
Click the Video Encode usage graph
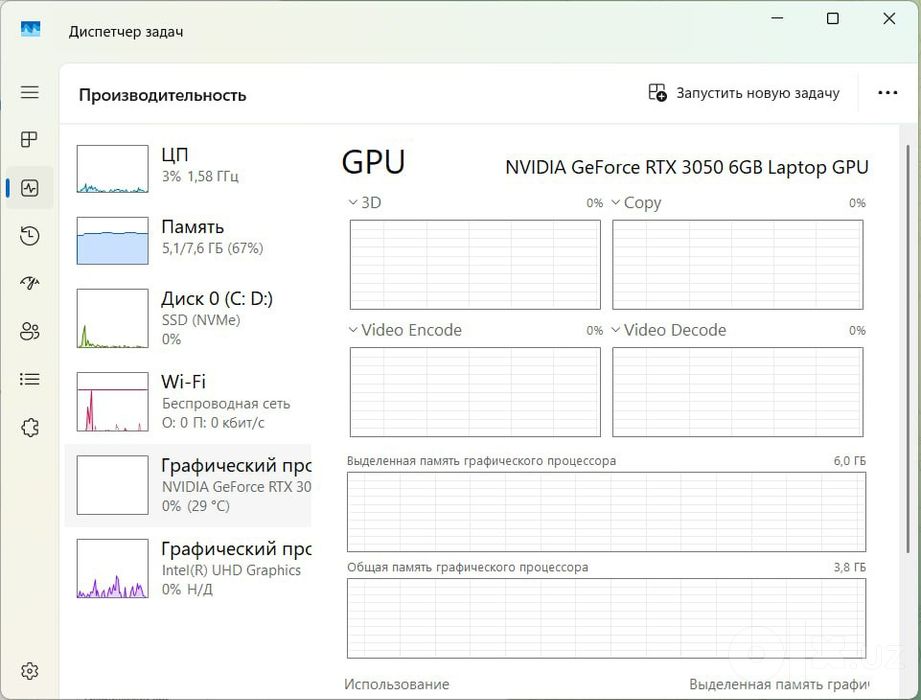pyautogui.click(x=475, y=392)
